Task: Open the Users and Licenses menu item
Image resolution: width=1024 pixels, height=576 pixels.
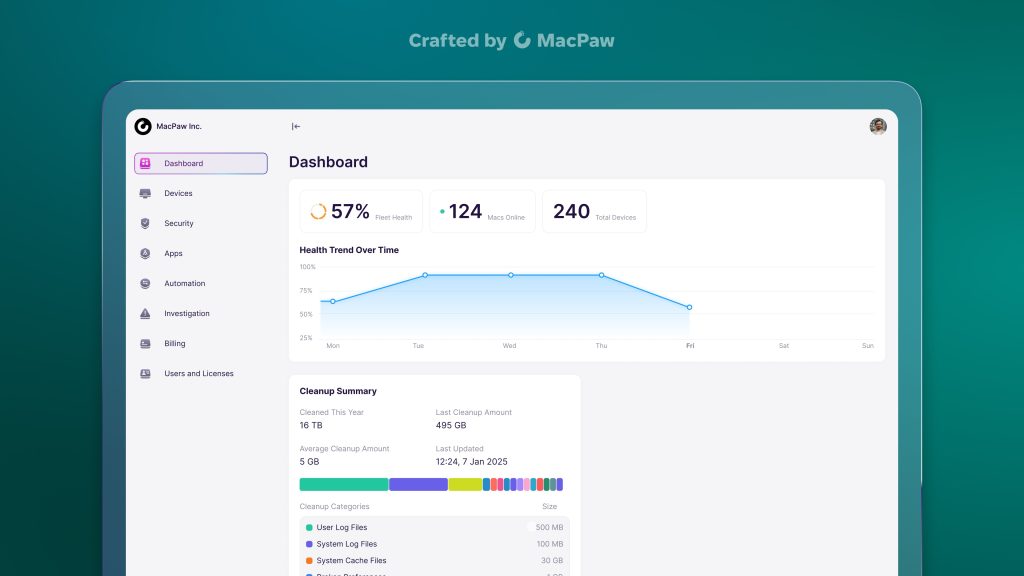Action: pyautogui.click(x=198, y=373)
